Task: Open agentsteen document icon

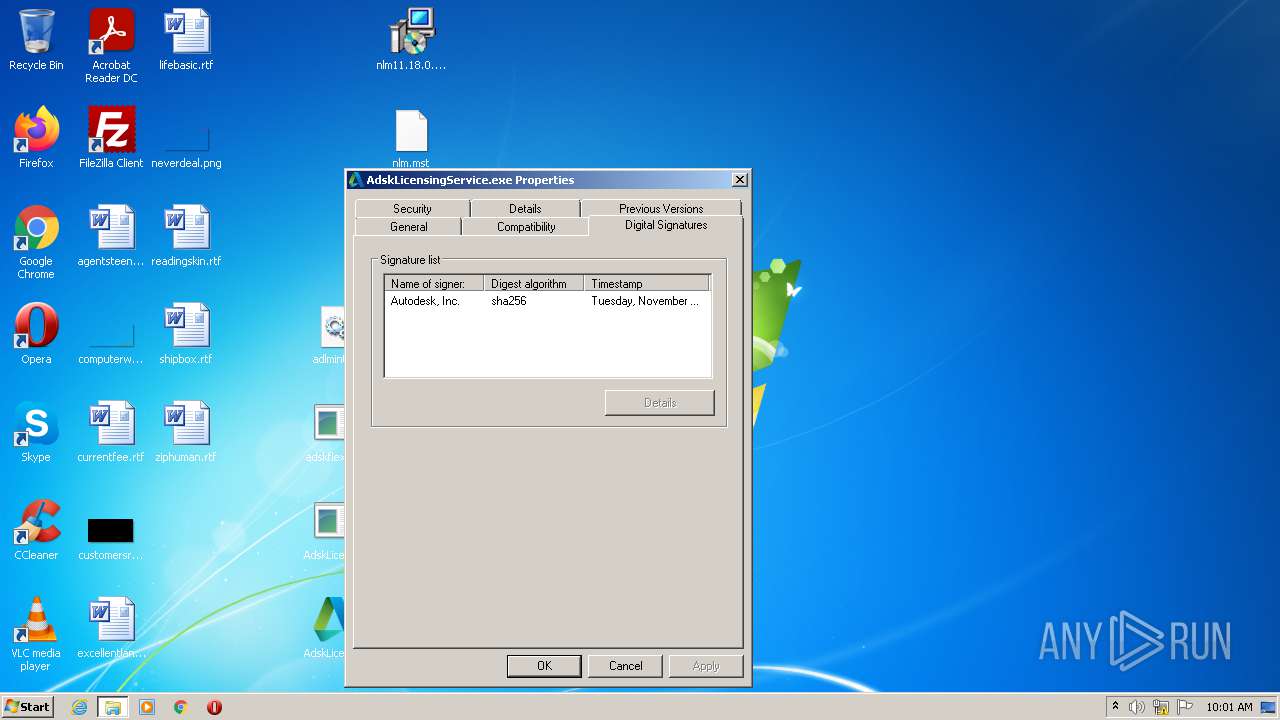Action: (x=111, y=236)
